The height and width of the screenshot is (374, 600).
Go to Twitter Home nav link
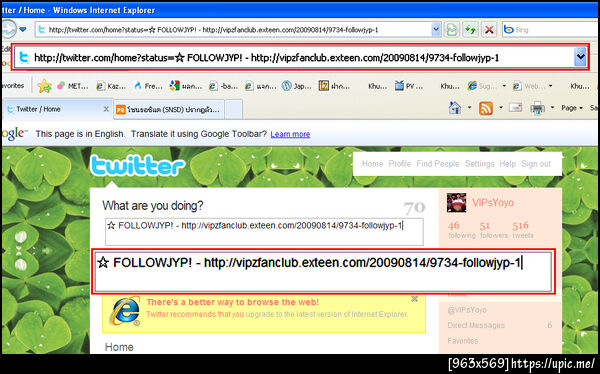(x=372, y=164)
